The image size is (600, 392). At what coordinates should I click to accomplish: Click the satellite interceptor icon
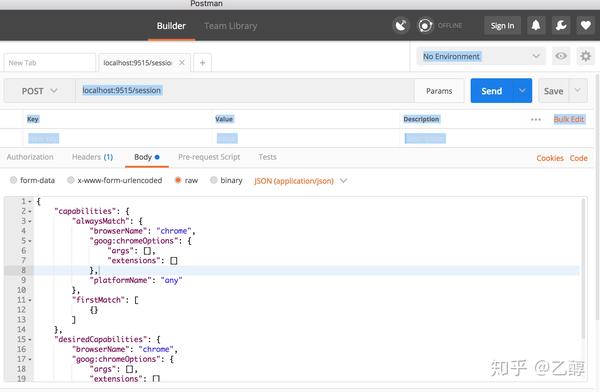(401, 26)
